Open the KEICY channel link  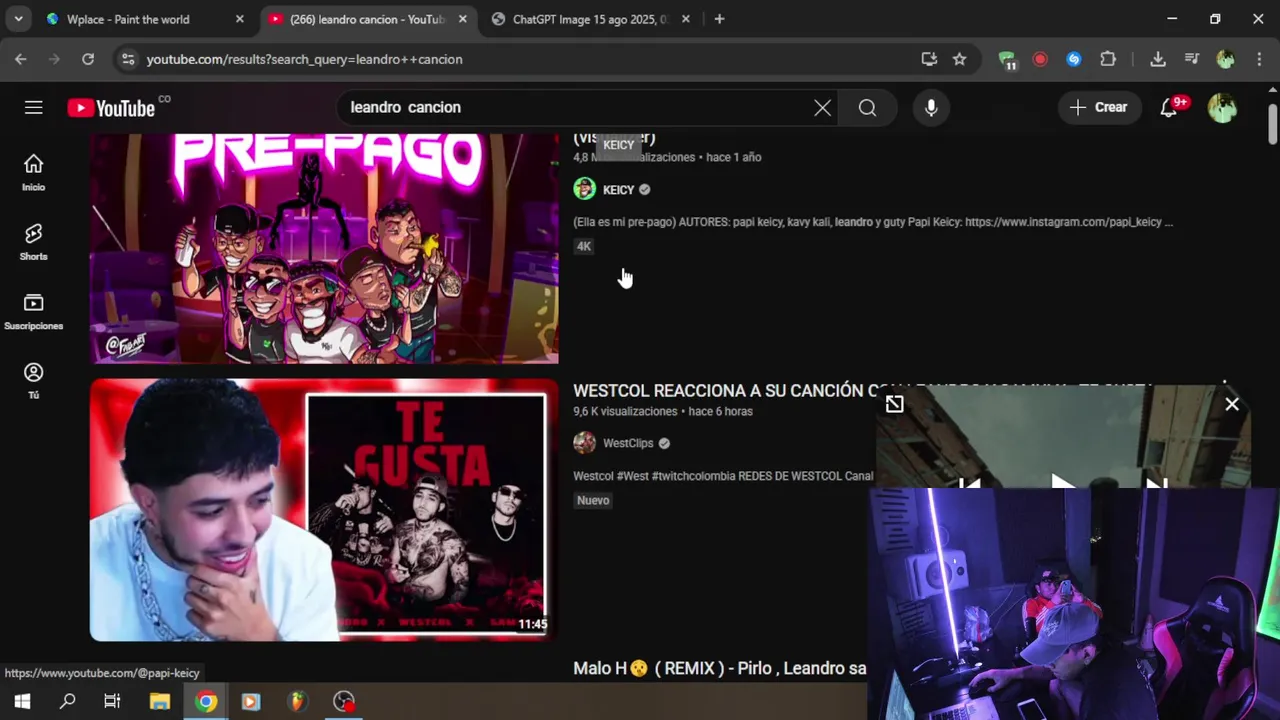[618, 190]
